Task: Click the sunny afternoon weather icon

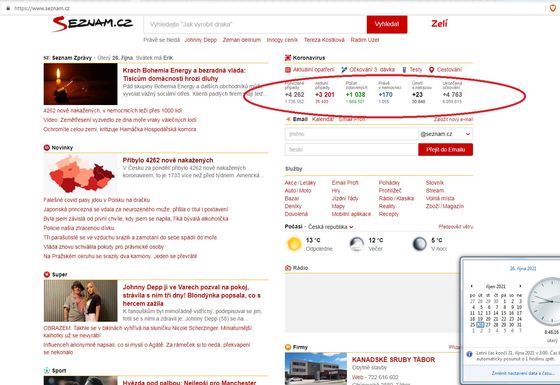Action: [294, 244]
